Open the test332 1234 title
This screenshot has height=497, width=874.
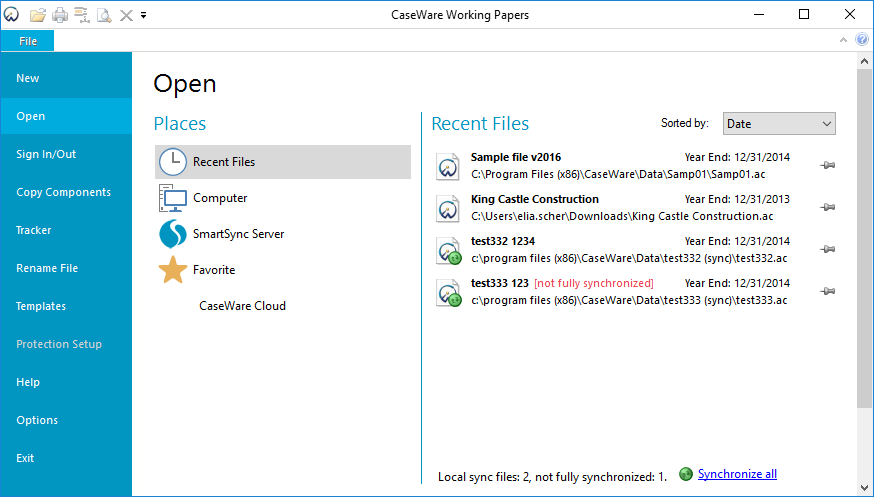click(503, 241)
